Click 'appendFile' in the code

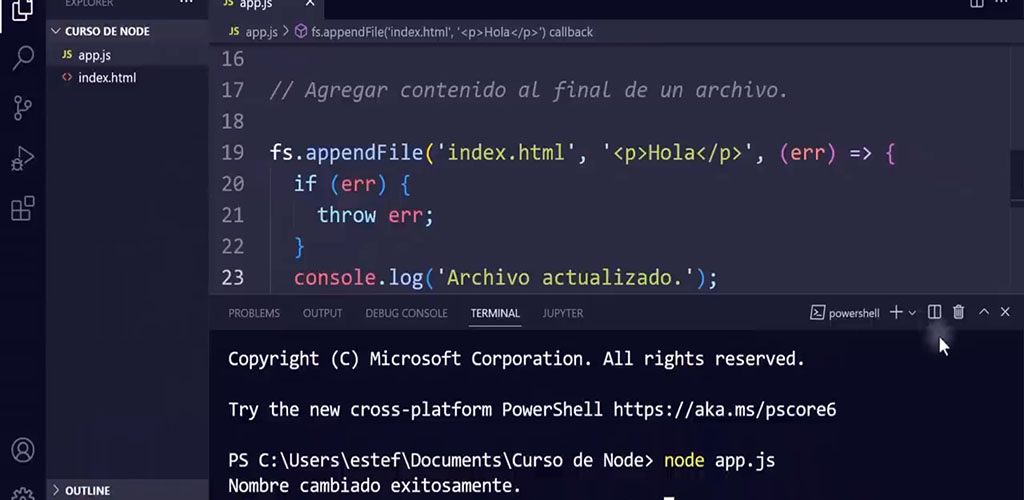tap(364, 153)
